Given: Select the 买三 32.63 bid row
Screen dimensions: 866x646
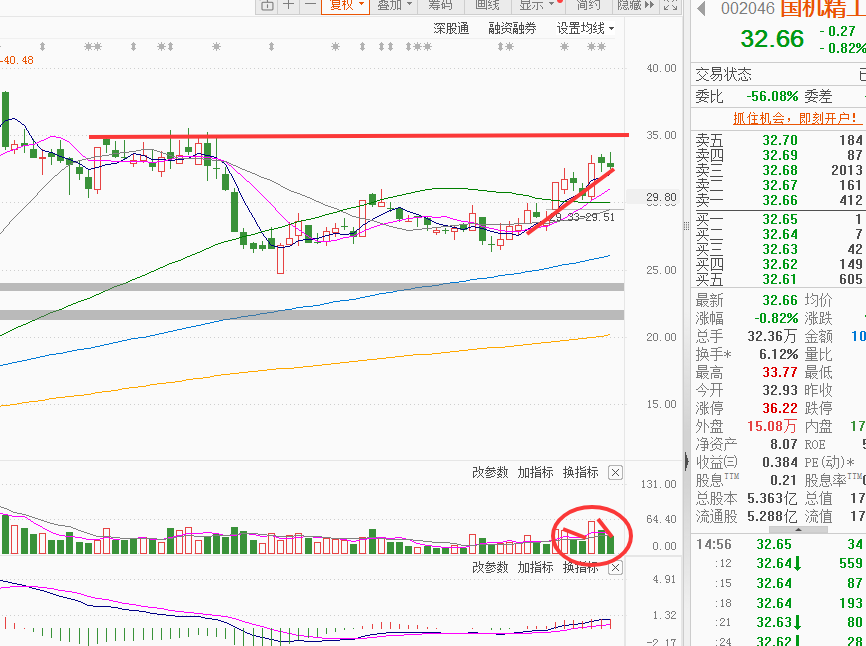Looking at the screenshot, I should click(x=779, y=249).
